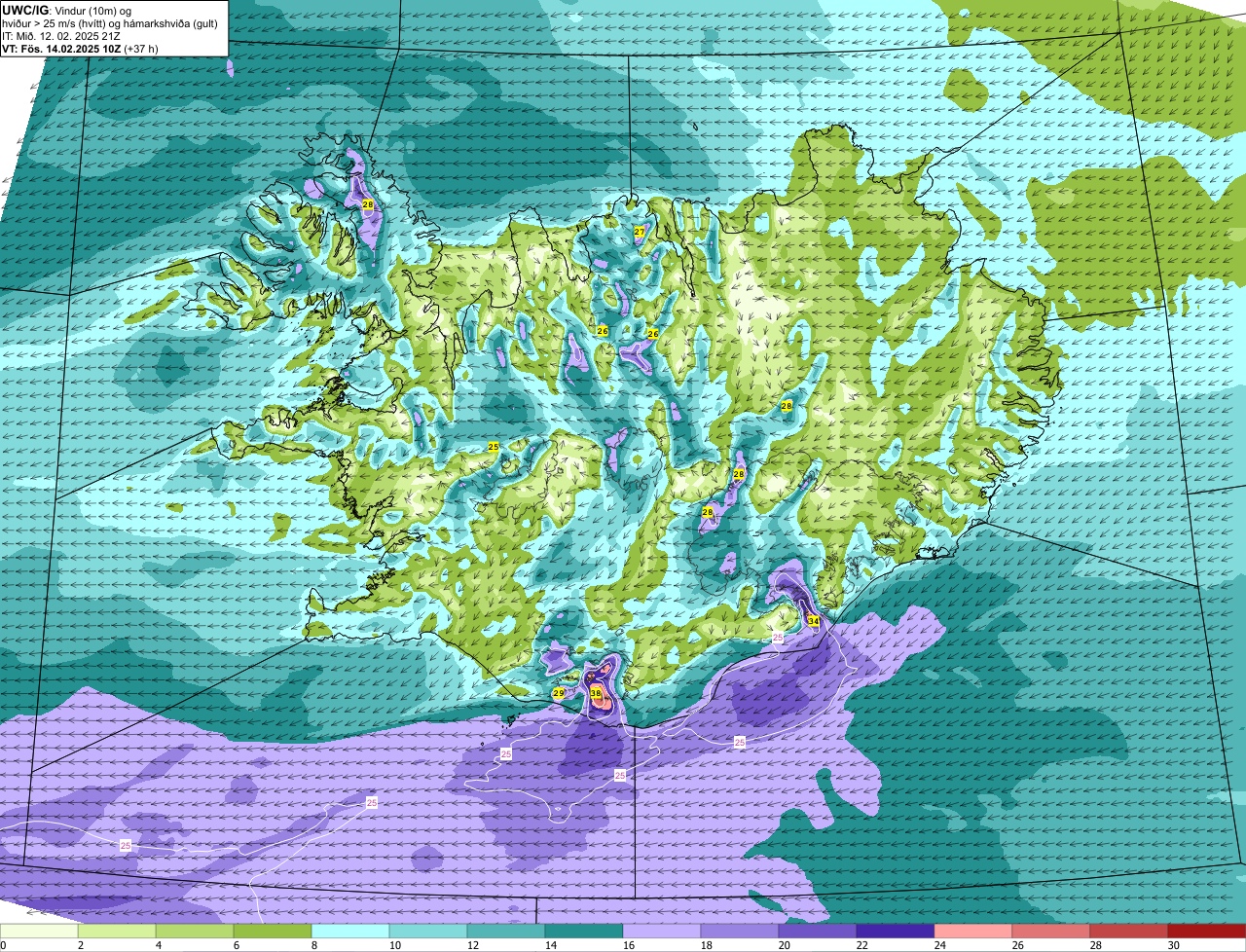Select the 14–16 m/s dark teal legend swatch
This screenshot has height=952, width=1246.
click(x=584, y=931)
